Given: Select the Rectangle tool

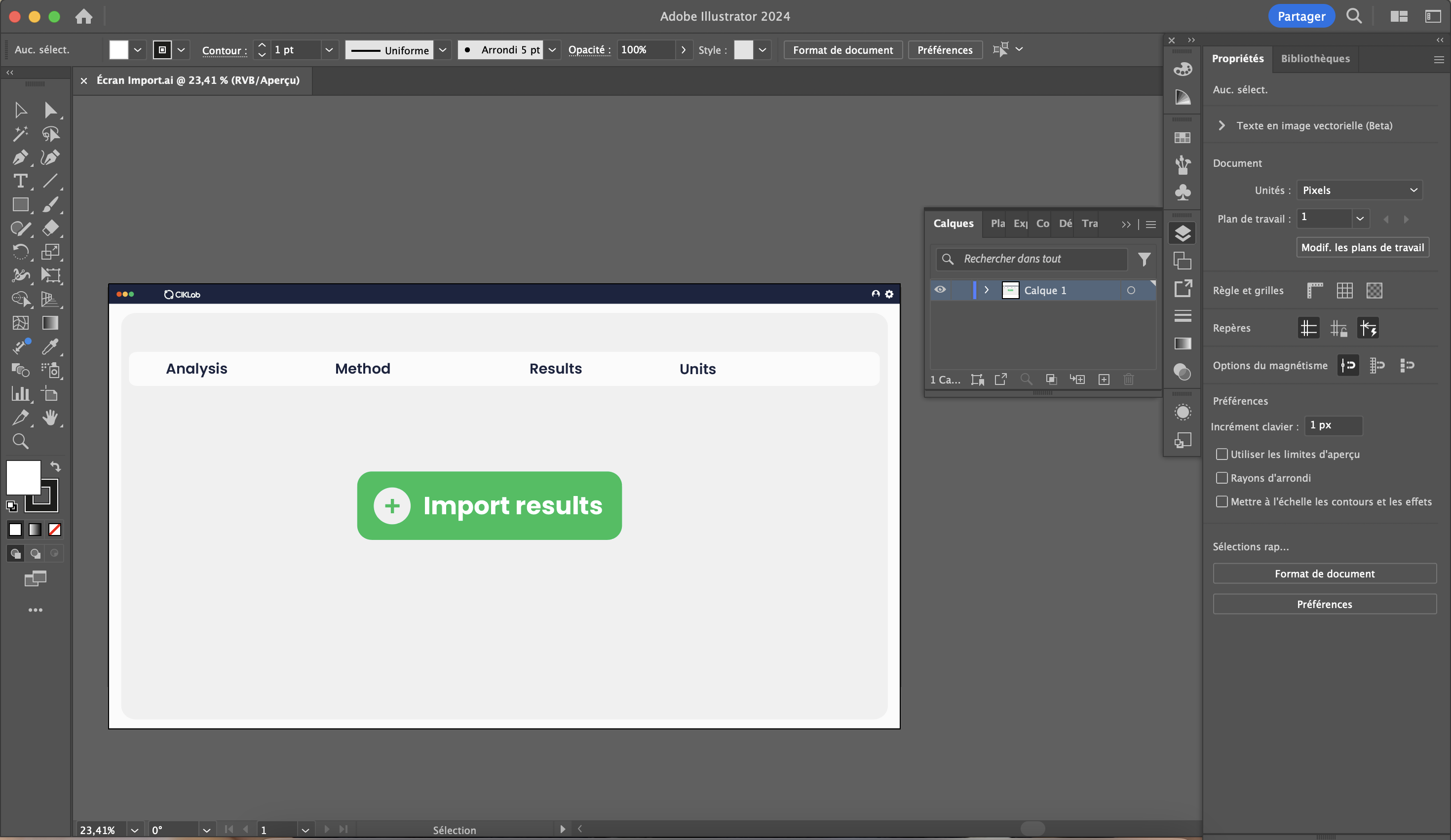Looking at the screenshot, I should point(21,205).
